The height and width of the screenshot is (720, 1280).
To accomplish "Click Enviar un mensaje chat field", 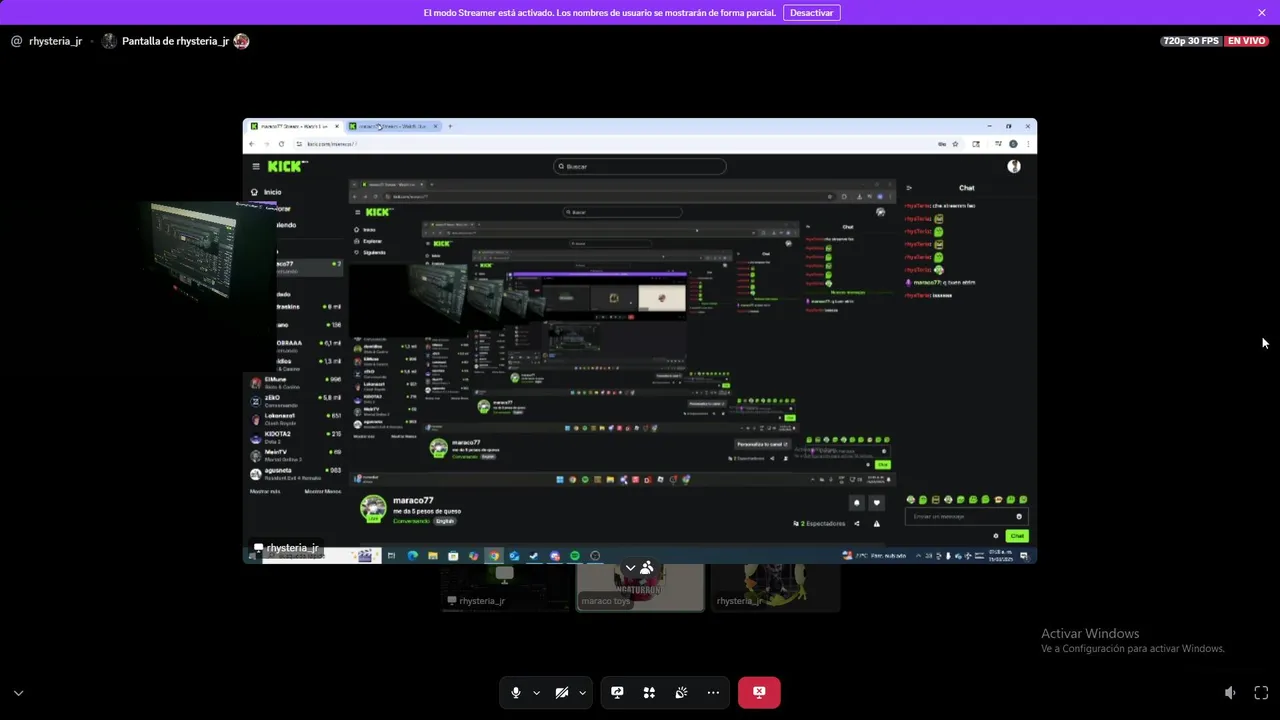I will click(965, 517).
